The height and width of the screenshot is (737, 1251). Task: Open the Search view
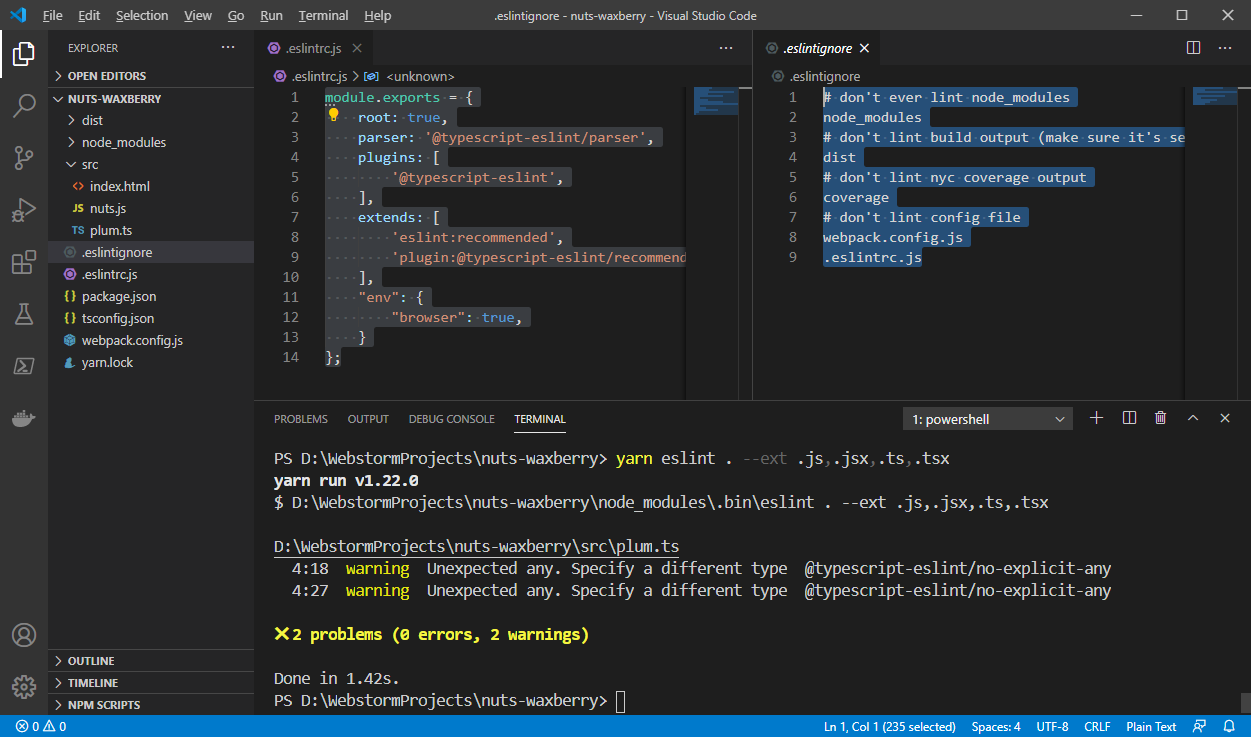[24, 106]
